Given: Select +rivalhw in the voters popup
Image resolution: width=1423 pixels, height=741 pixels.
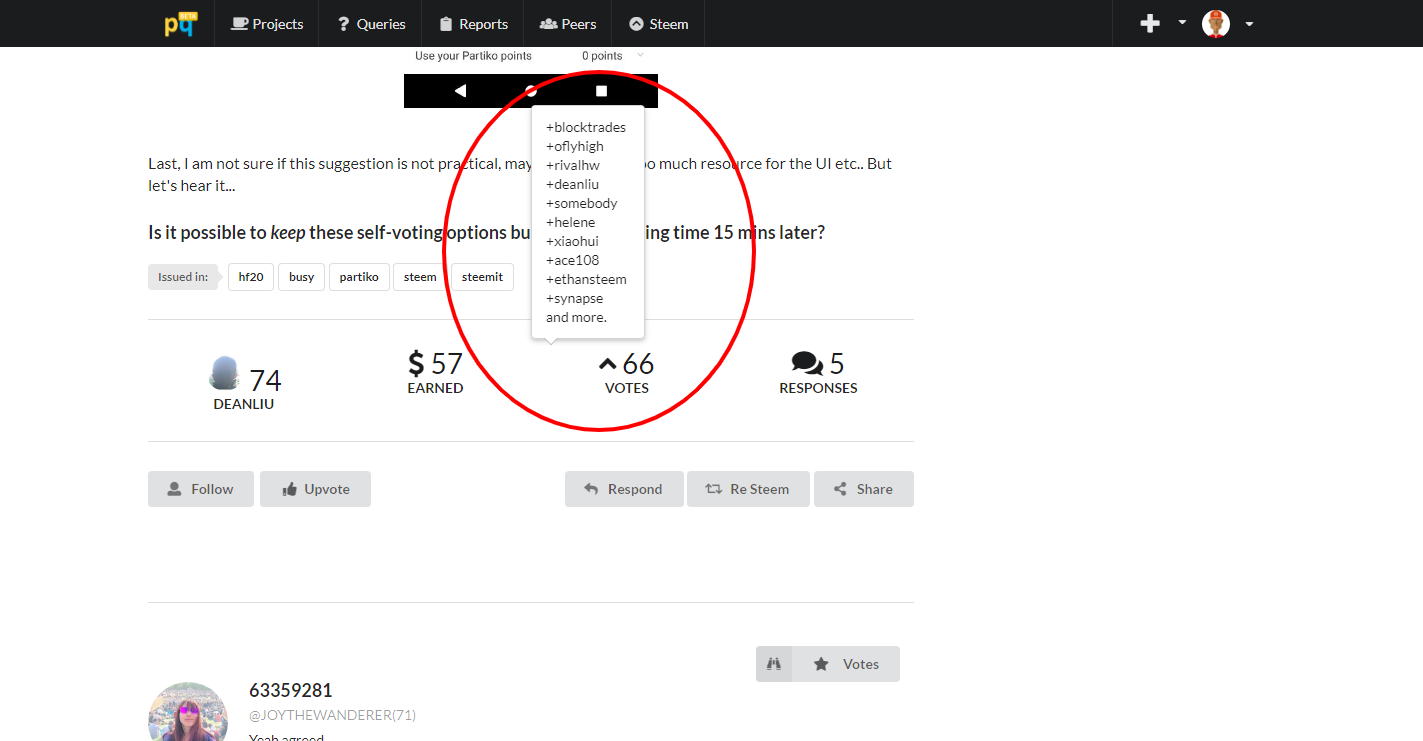Looking at the screenshot, I should point(573,165).
